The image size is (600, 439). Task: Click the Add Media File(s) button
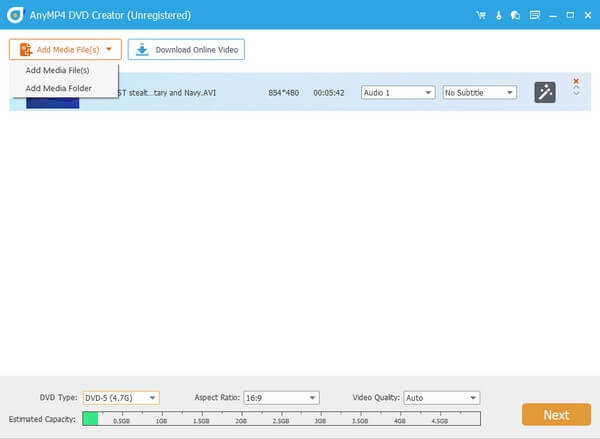coord(65,49)
